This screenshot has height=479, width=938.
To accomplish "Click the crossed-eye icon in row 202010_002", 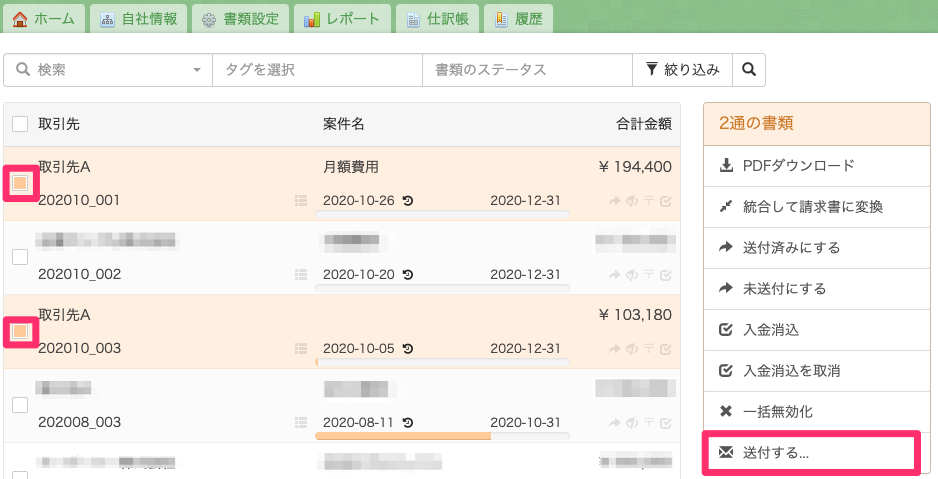I will tap(632, 275).
